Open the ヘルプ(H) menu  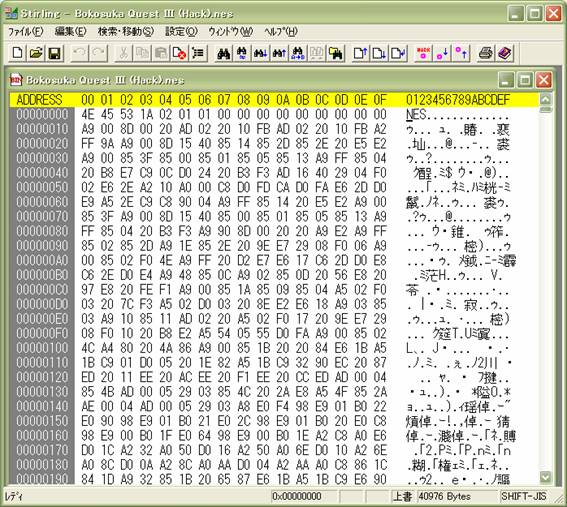(x=281, y=32)
